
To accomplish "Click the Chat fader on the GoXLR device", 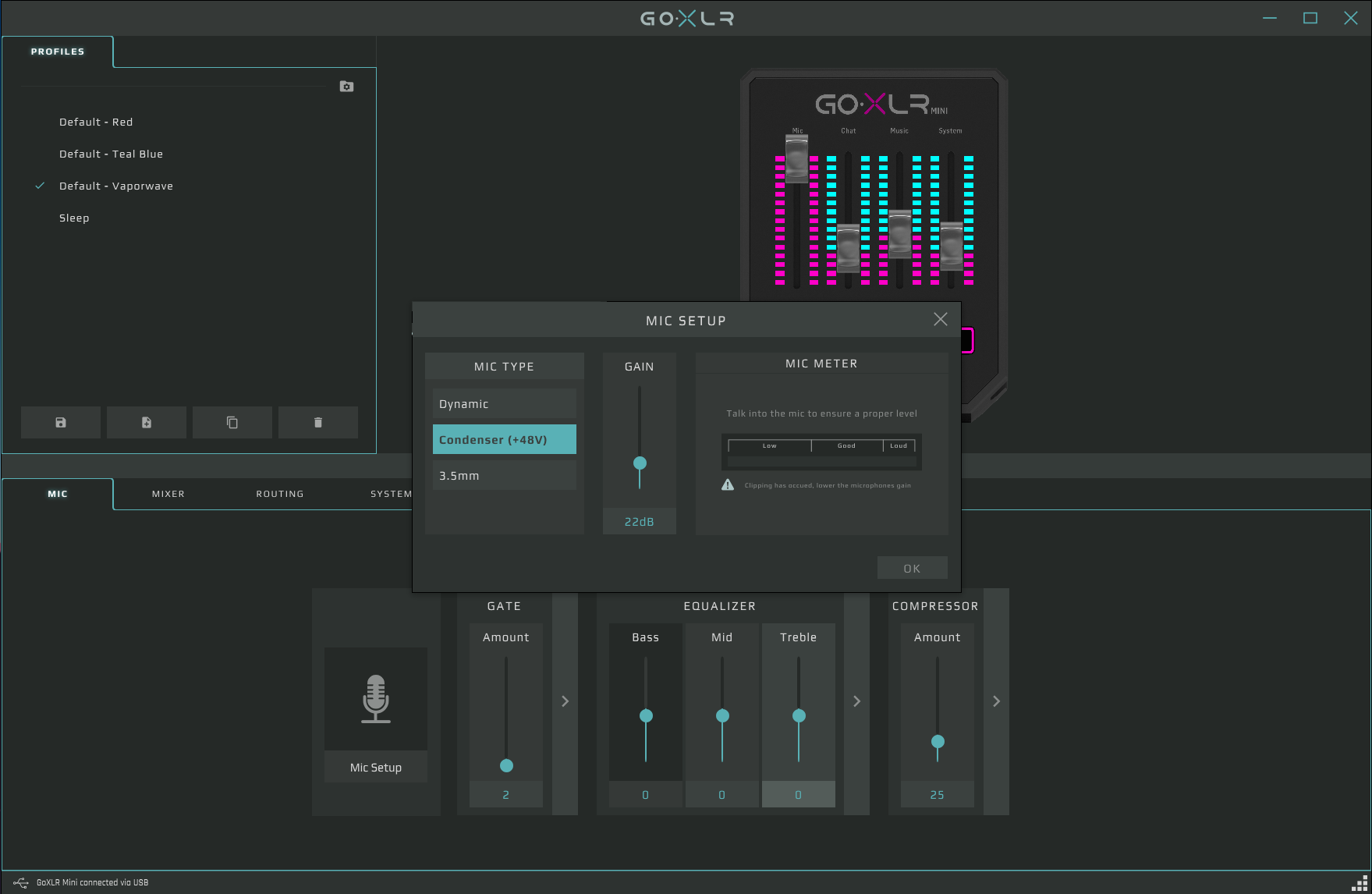I will 848,248.
